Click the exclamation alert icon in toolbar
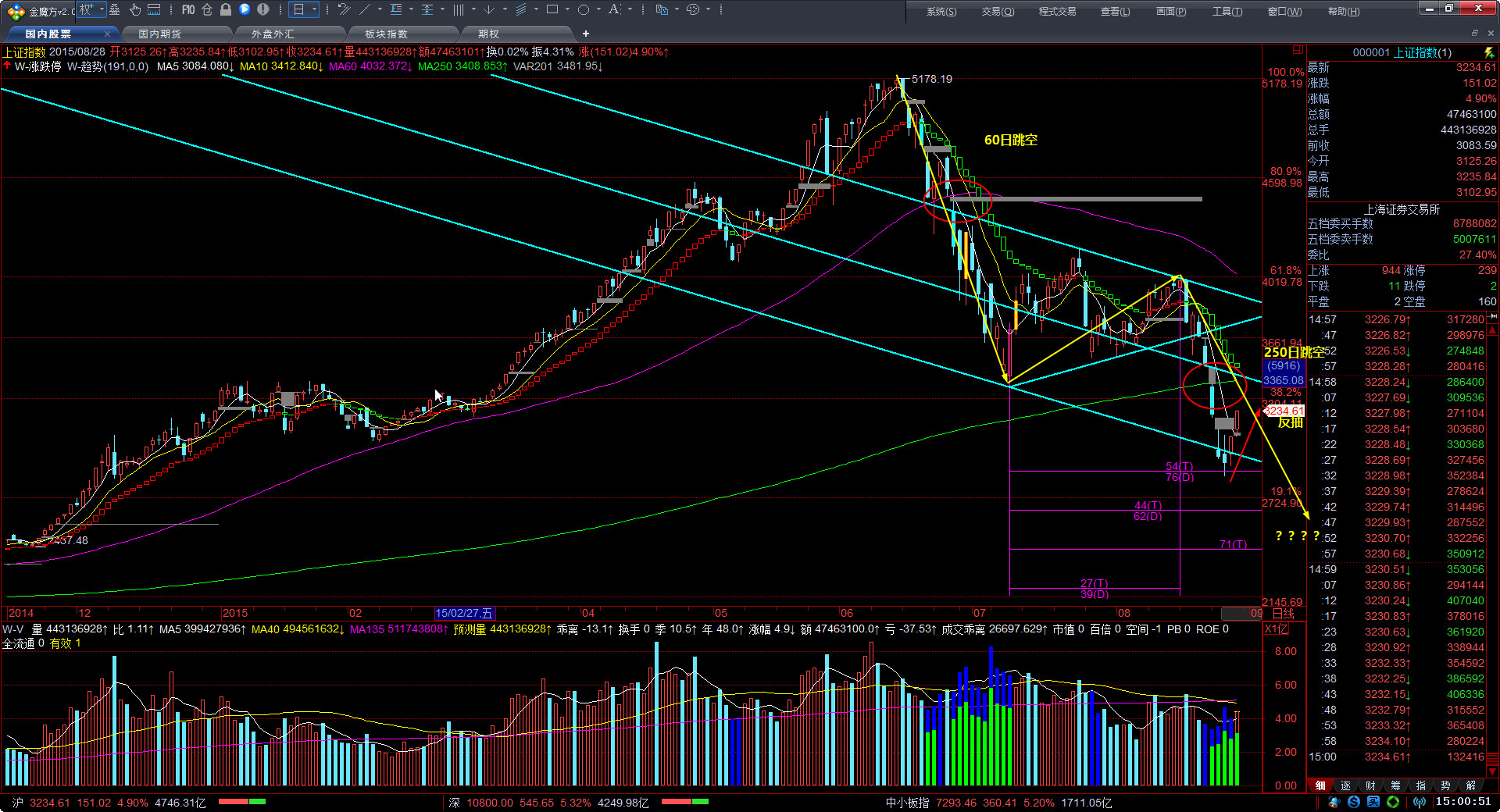This screenshot has width=1500, height=812. [x=263, y=10]
